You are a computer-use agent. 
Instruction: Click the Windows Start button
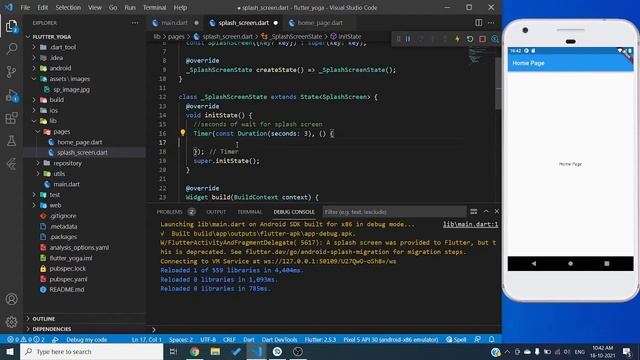[9, 351]
